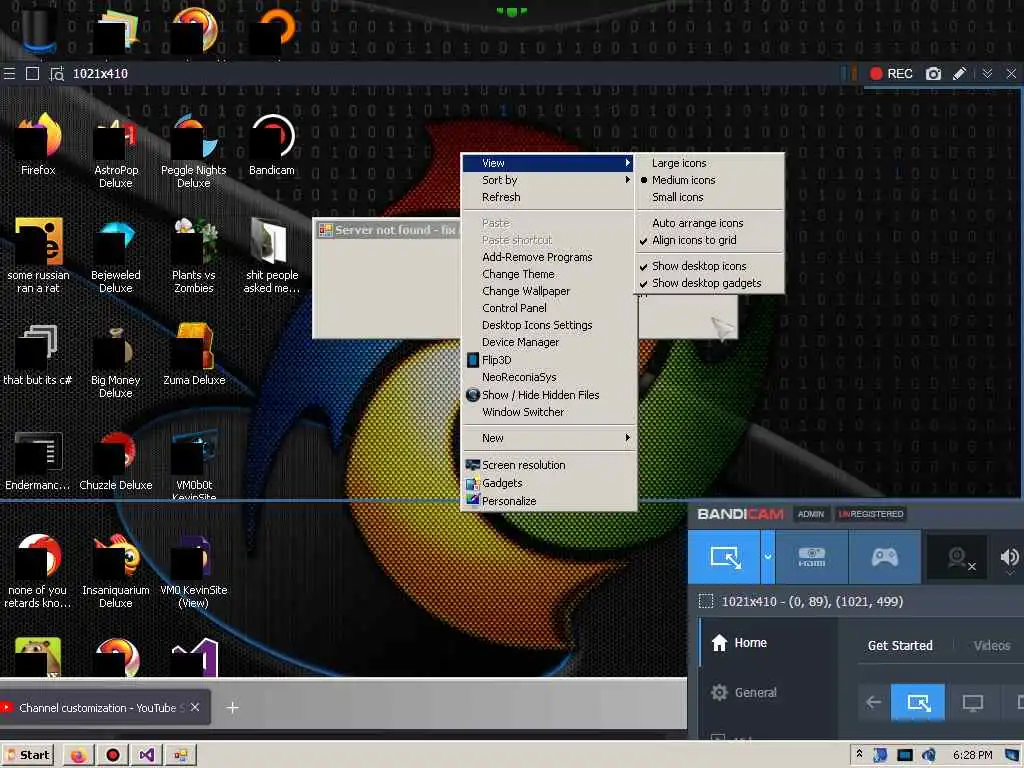Select Small icons view option
The width and height of the screenshot is (1024, 768).
(710, 197)
